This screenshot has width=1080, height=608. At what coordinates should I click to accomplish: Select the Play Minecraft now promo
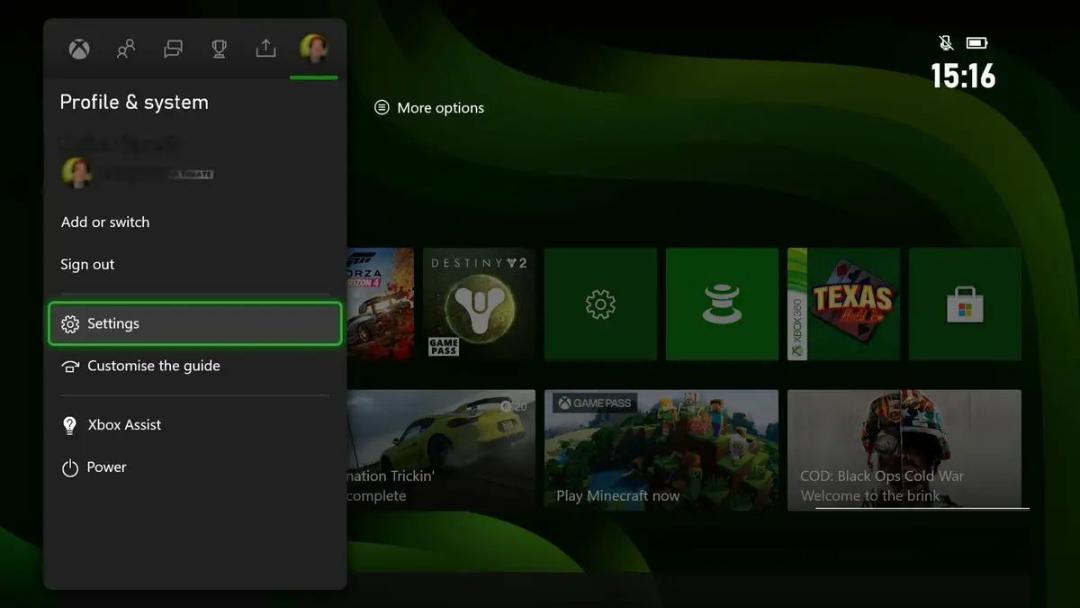(661, 450)
